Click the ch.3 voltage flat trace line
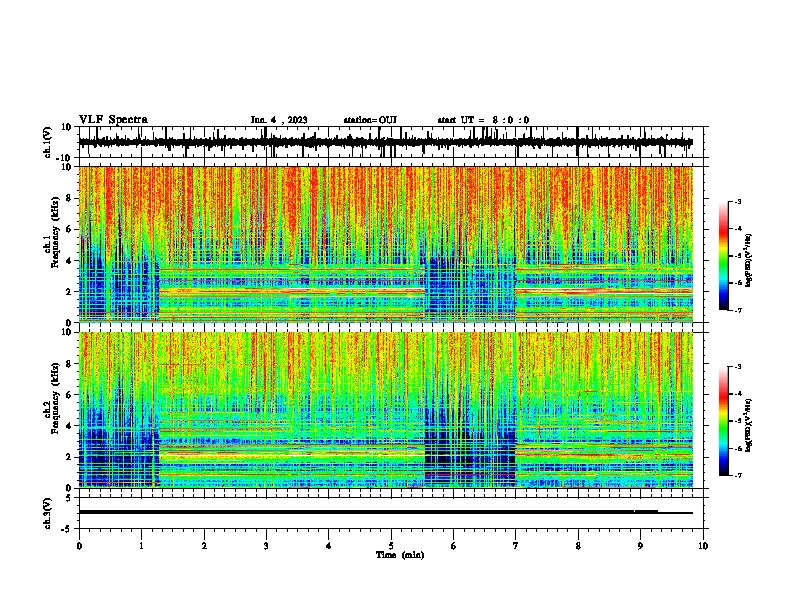792x612 pixels. (x=385, y=512)
